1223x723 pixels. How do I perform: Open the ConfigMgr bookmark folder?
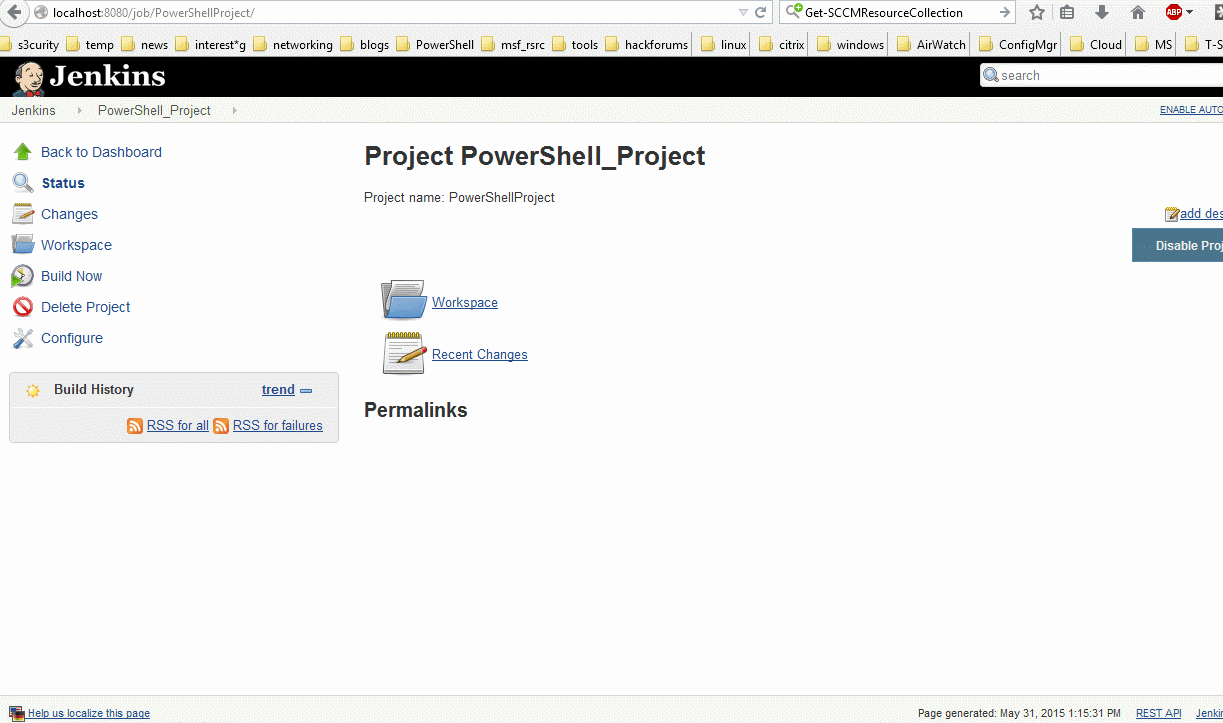(1018, 44)
